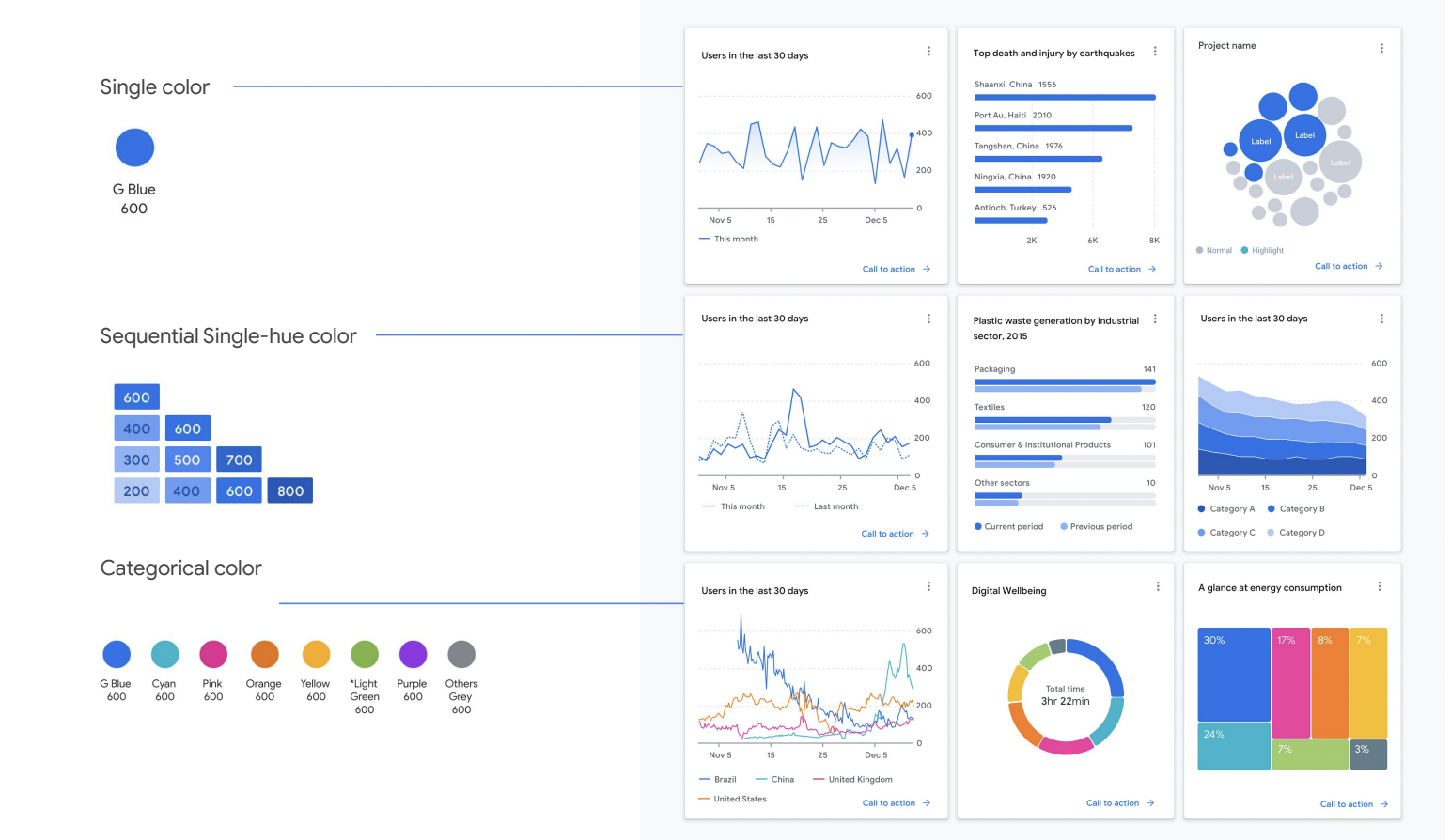This screenshot has height=840, width=1451.
Task: Toggle the Category A legend item
Action: pyautogui.click(x=1226, y=509)
